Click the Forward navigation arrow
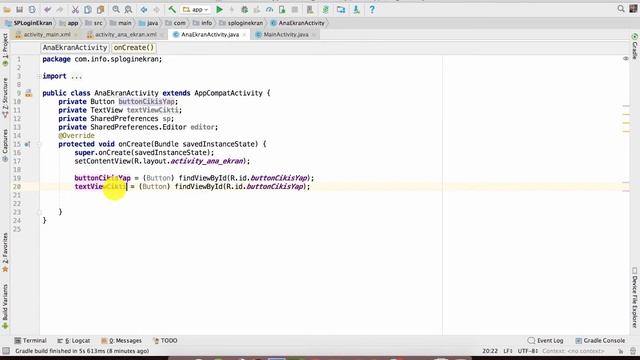 point(156,9)
